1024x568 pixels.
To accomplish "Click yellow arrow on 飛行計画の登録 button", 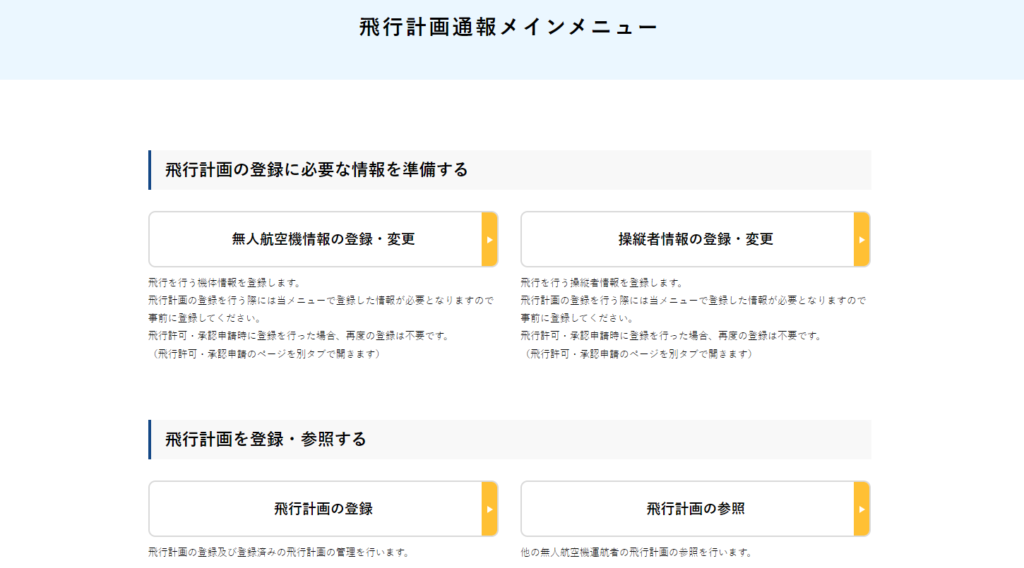I will click(x=489, y=509).
